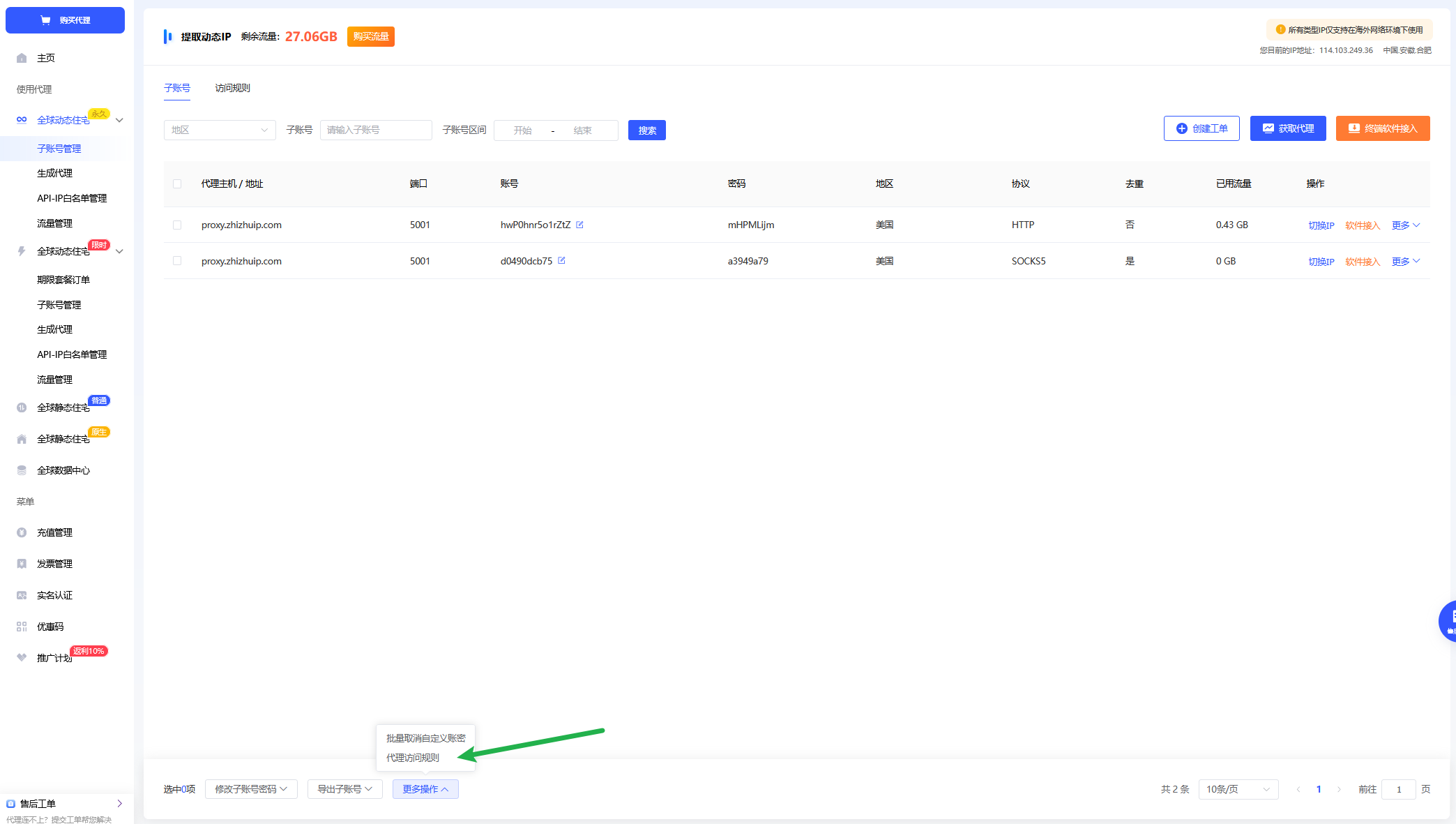This screenshot has width=1456, height=824.
Task: Open floating chat support bubble
Action: click(x=1448, y=620)
